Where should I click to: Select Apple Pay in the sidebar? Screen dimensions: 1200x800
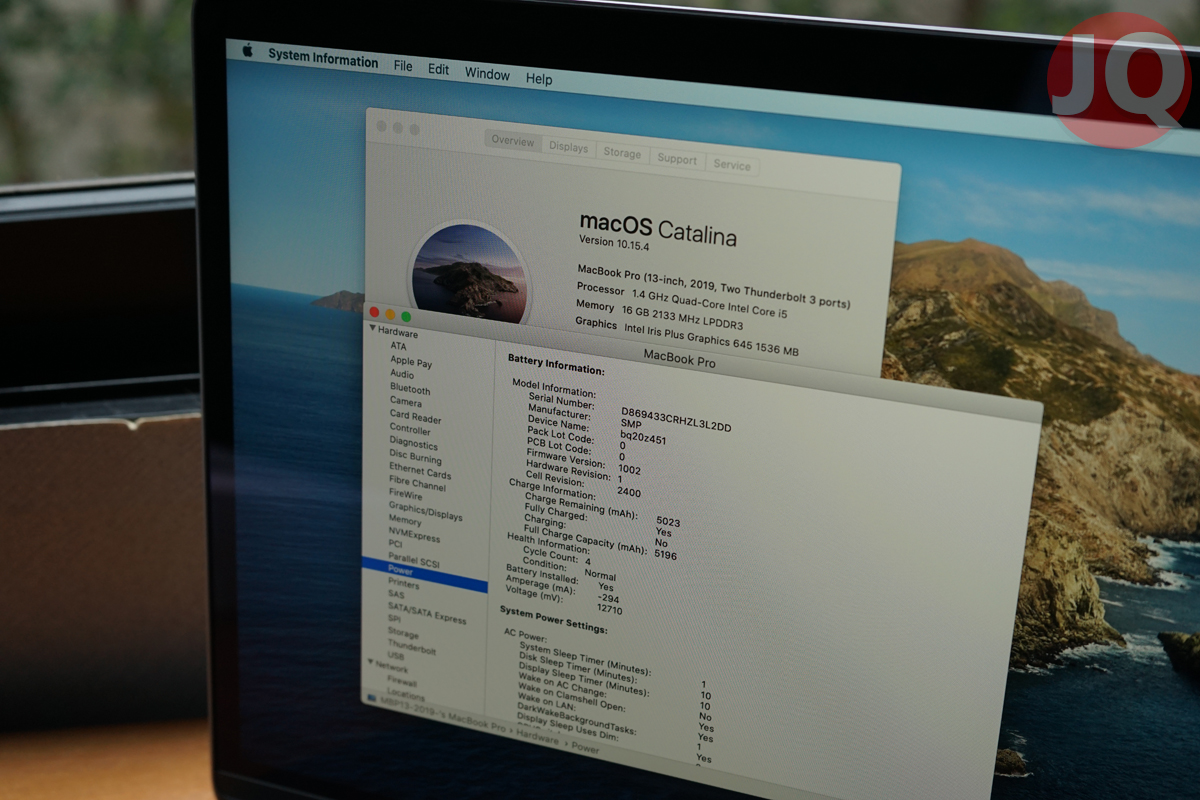coord(411,362)
